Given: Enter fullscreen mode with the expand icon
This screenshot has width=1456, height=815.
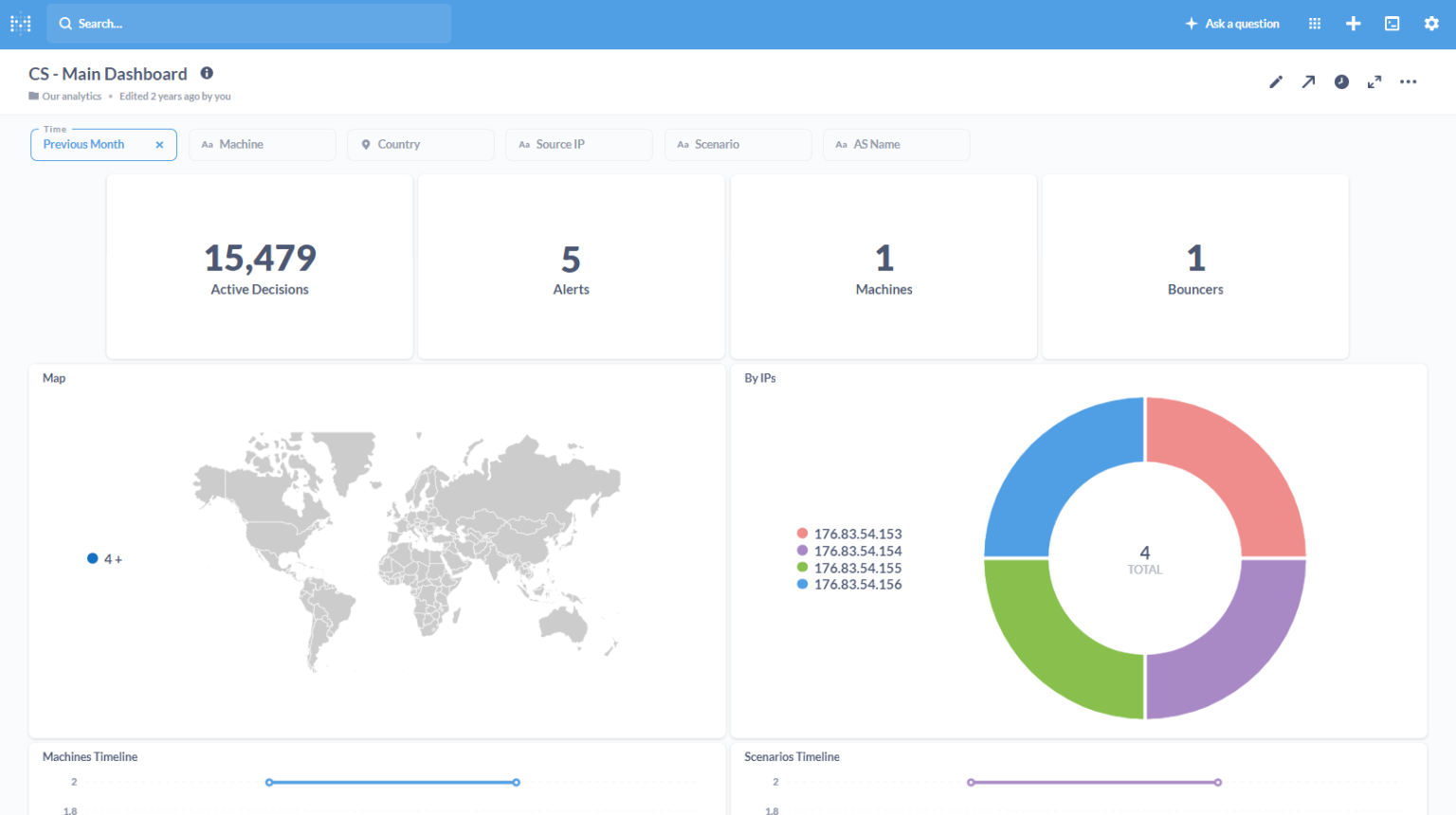Looking at the screenshot, I should (1374, 81).
